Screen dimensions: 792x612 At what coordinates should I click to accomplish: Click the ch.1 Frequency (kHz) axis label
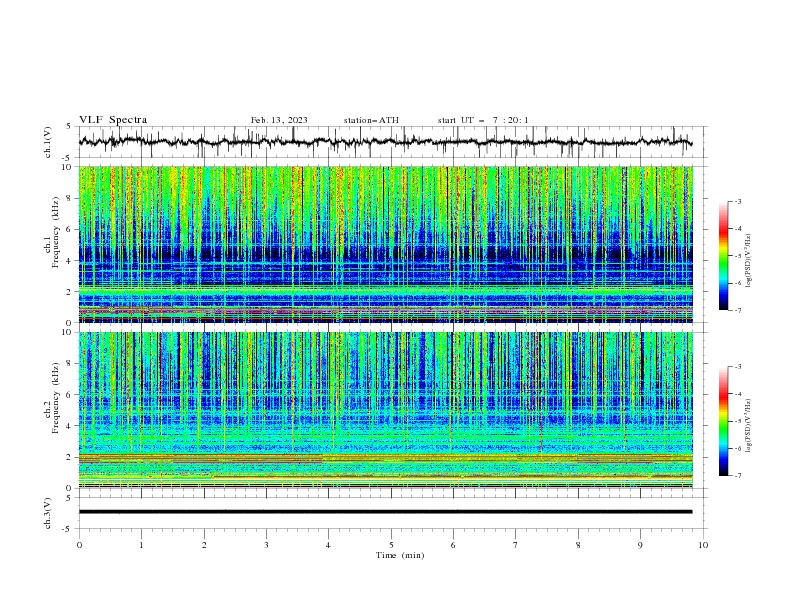[52, 233]
